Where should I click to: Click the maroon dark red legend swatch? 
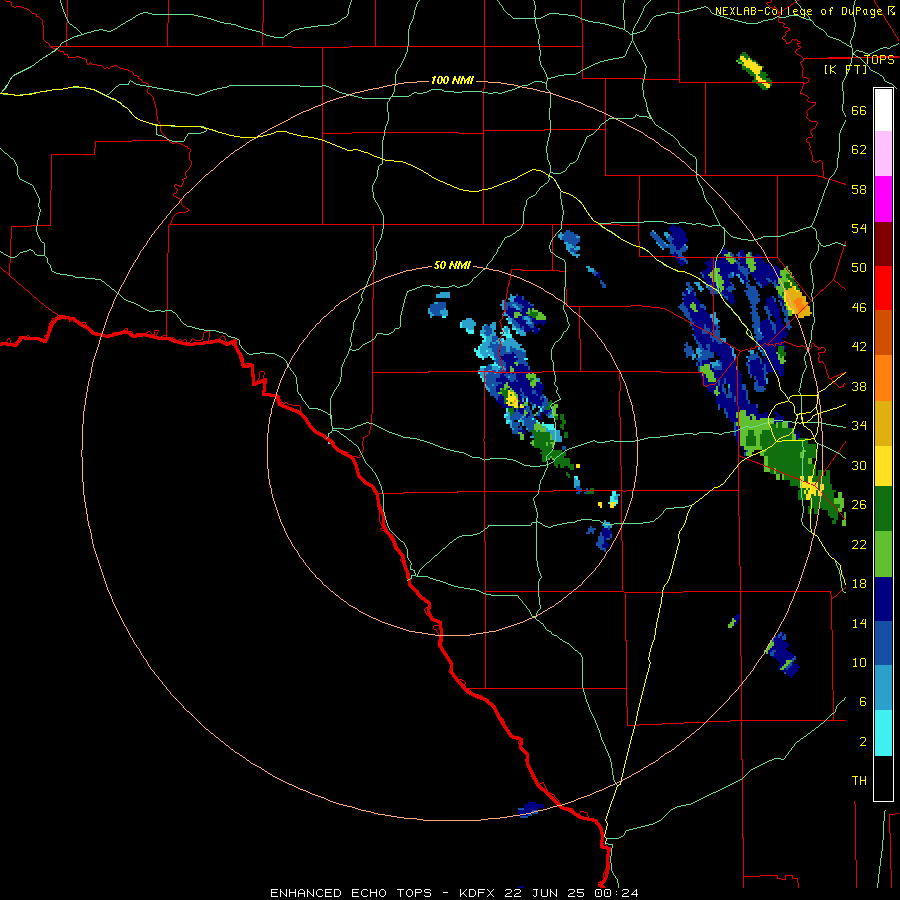point(883,244)
